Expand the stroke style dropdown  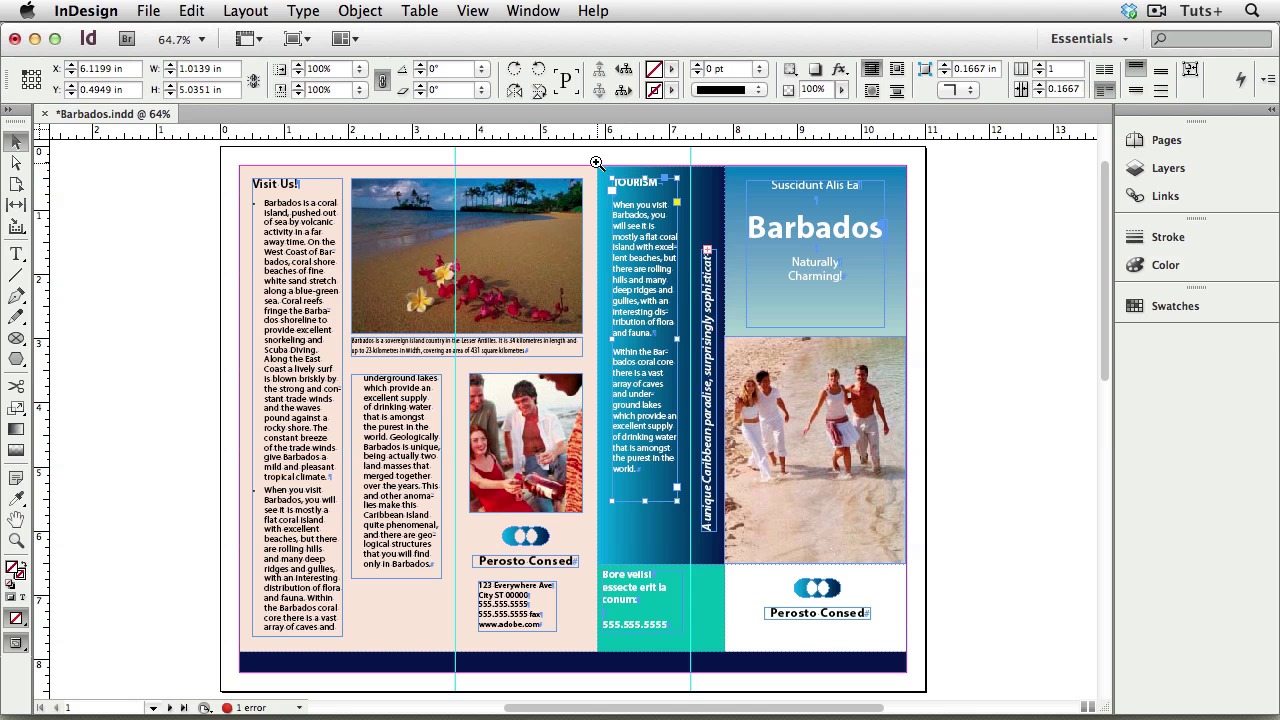758,90
